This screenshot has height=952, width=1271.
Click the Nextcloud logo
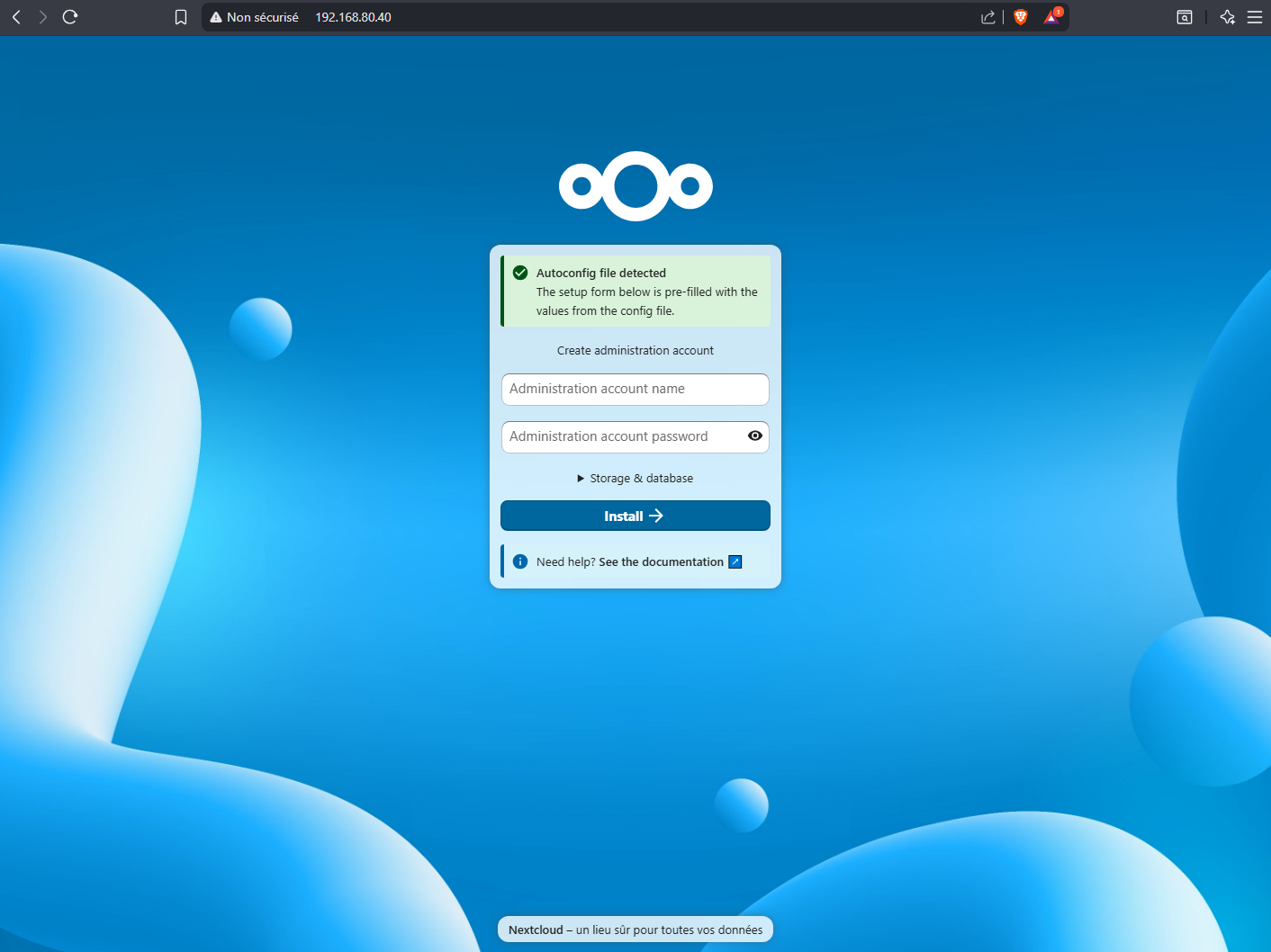point(635,186)
